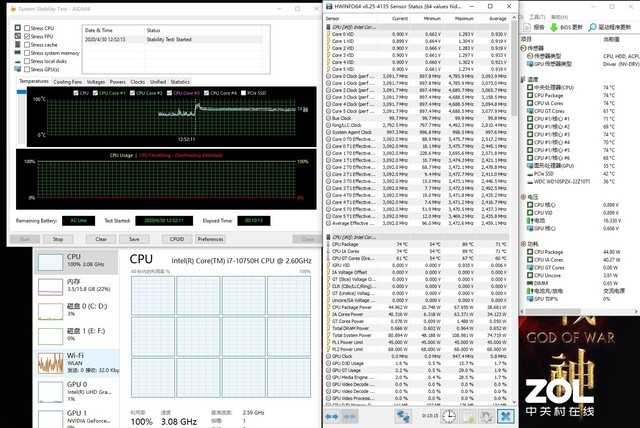Screen dimensions: 640x428
Task: Uncheck the Stress FPU option
Action: coord(27,36)
